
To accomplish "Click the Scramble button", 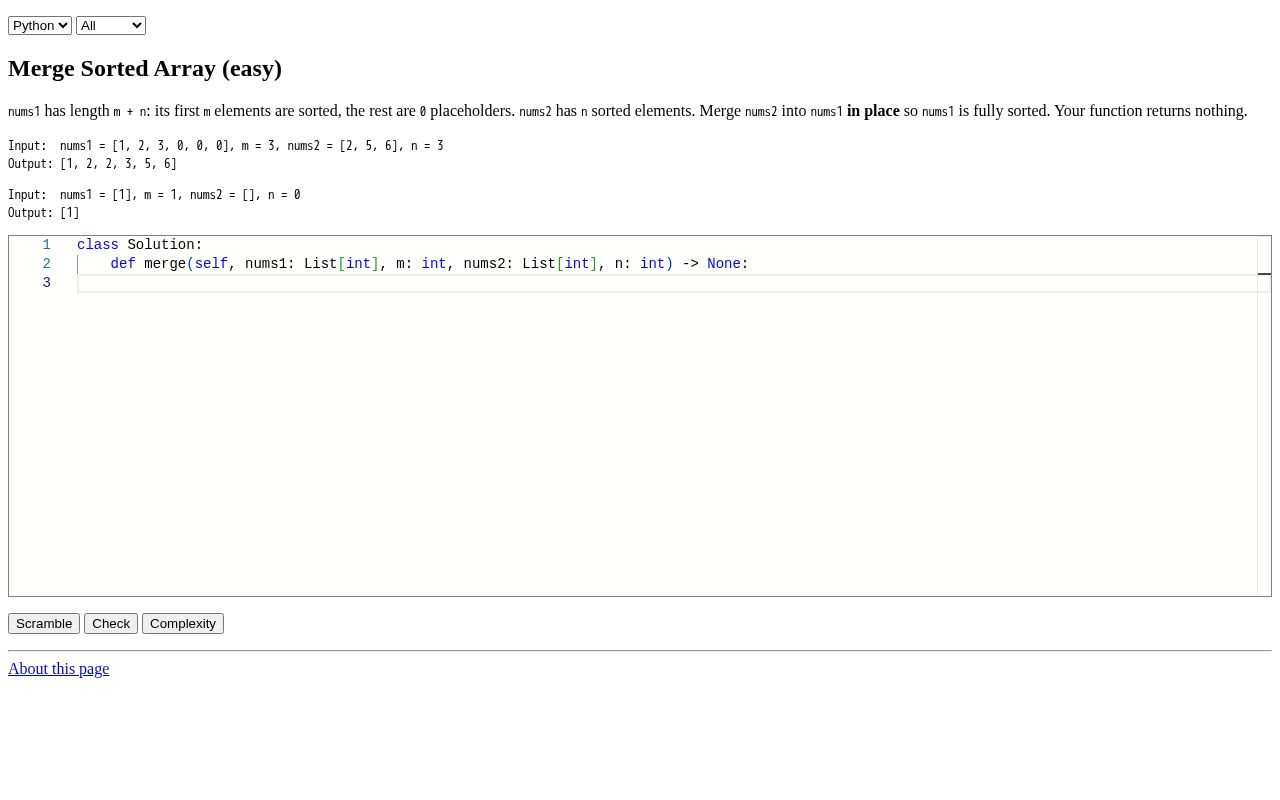I will tap(44, 623).
